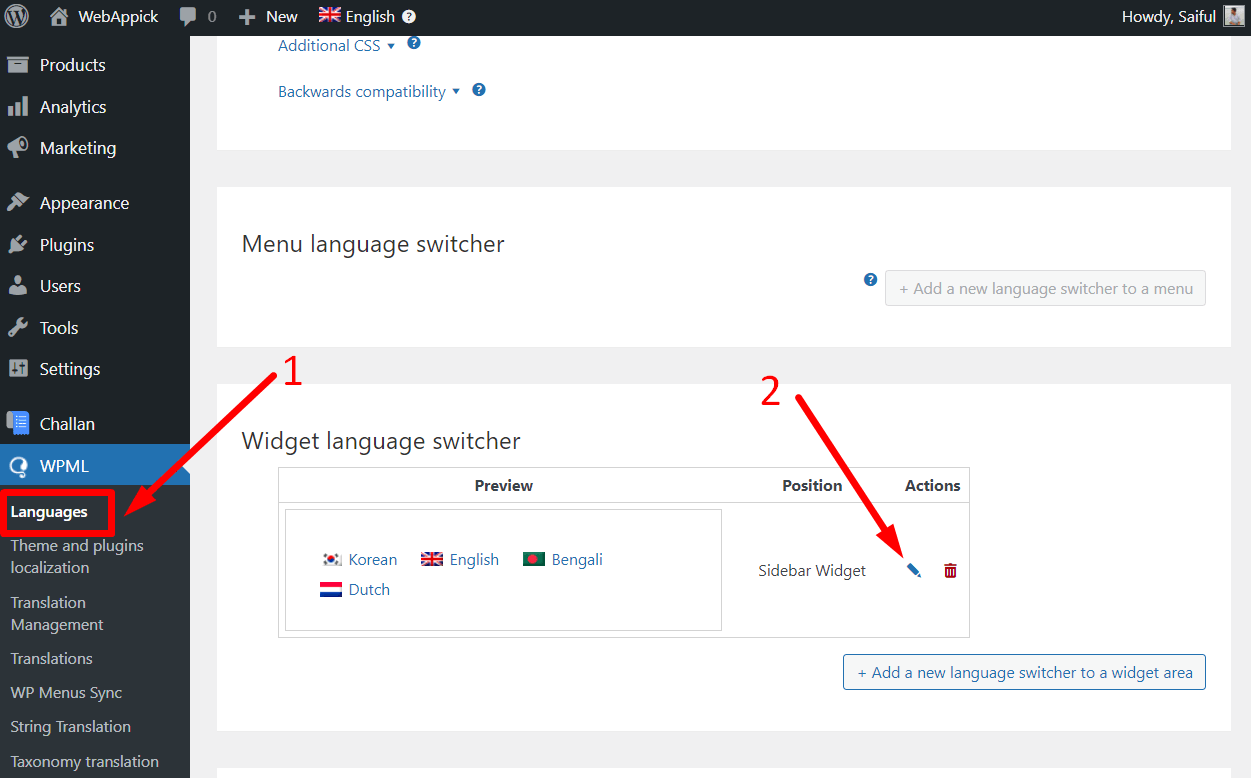The width and height of the screenshot is (1251, 778).
Task: Click the Tools wrench icon
Action: 18,328
